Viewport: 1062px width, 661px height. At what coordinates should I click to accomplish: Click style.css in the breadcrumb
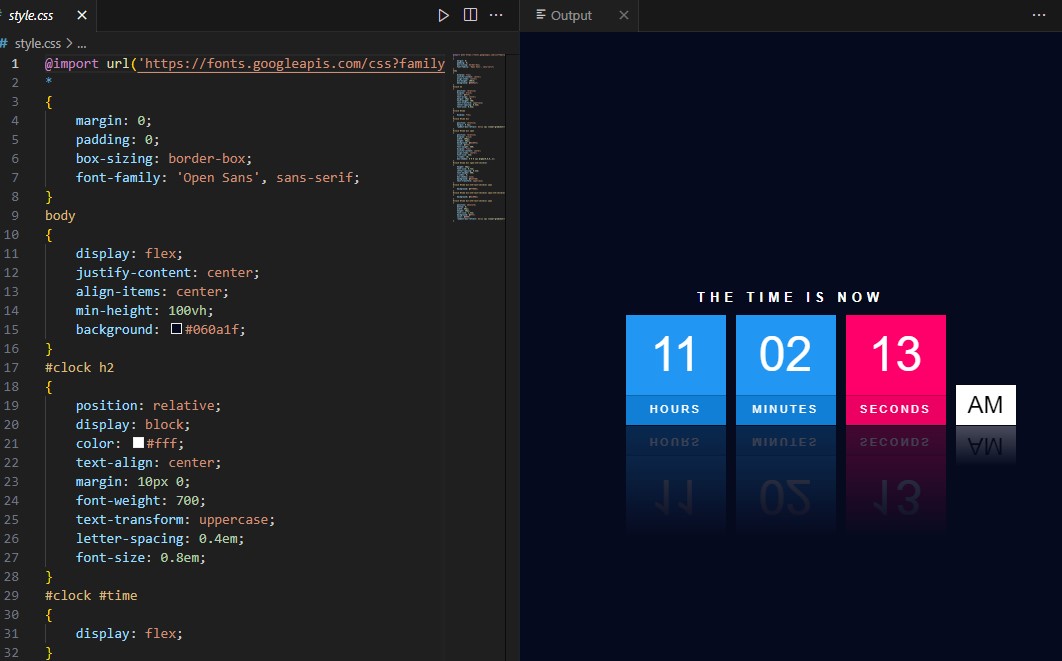37,43
